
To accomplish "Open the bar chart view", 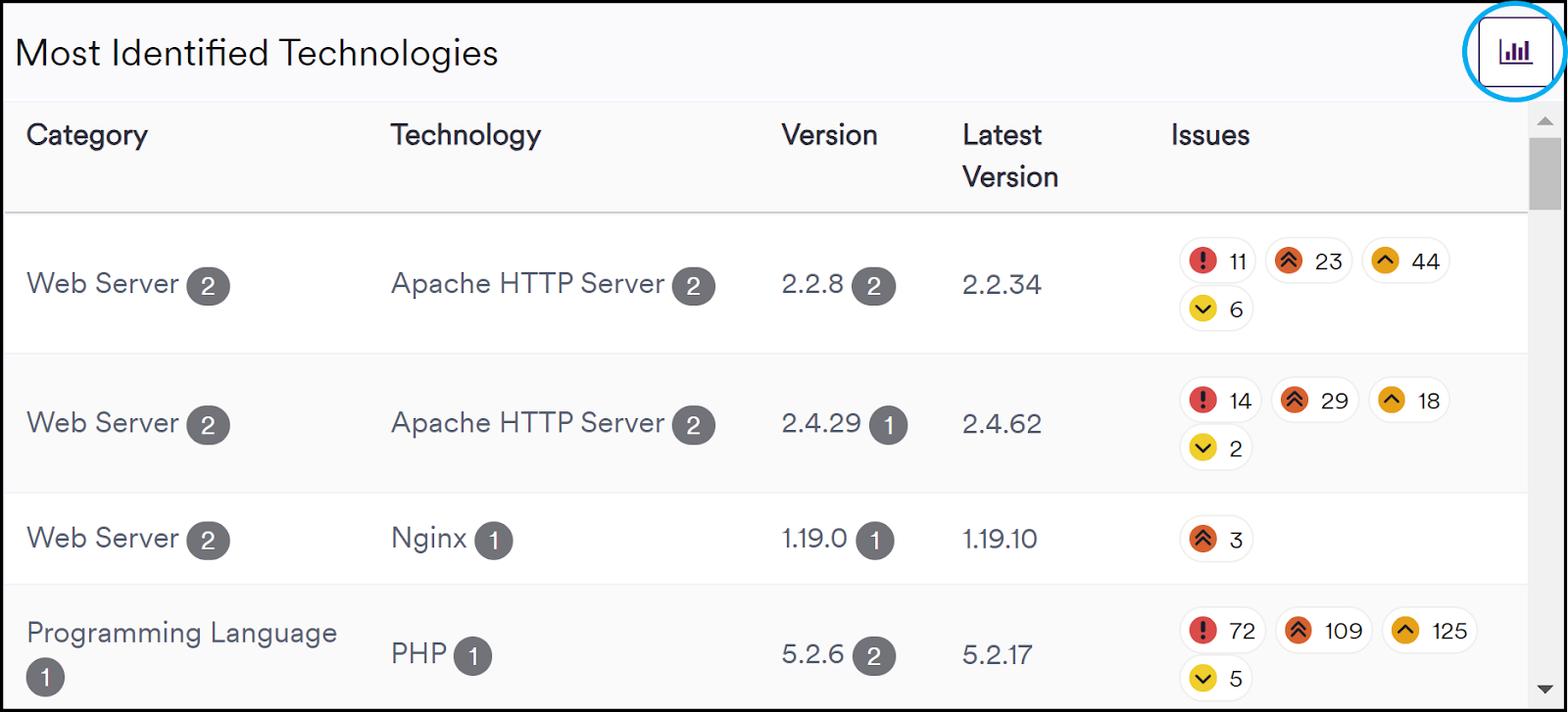I will tap(1513, 51).
